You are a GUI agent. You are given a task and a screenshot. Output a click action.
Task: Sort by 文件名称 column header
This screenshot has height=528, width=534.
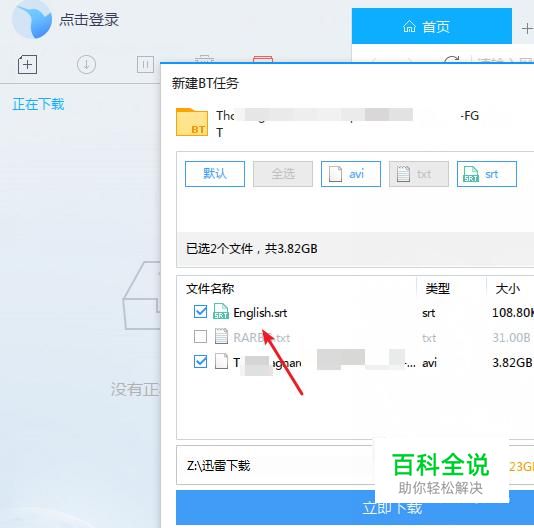click(x=210, y=289)
